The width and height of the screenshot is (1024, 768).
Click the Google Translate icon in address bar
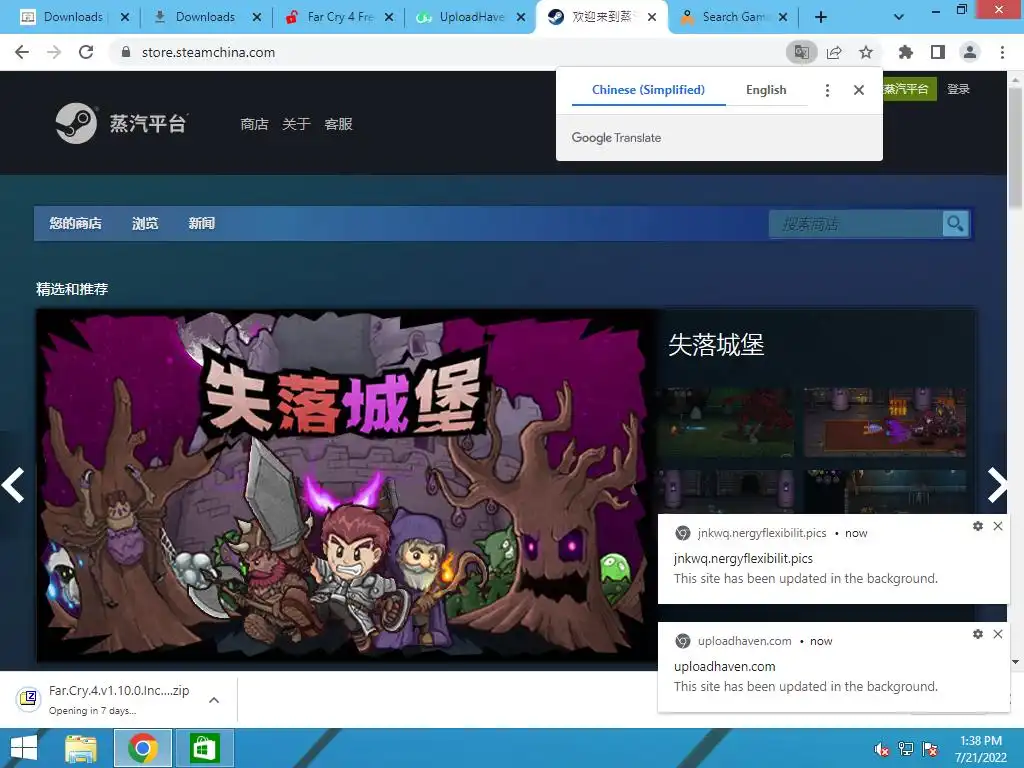tap(801, 52)
